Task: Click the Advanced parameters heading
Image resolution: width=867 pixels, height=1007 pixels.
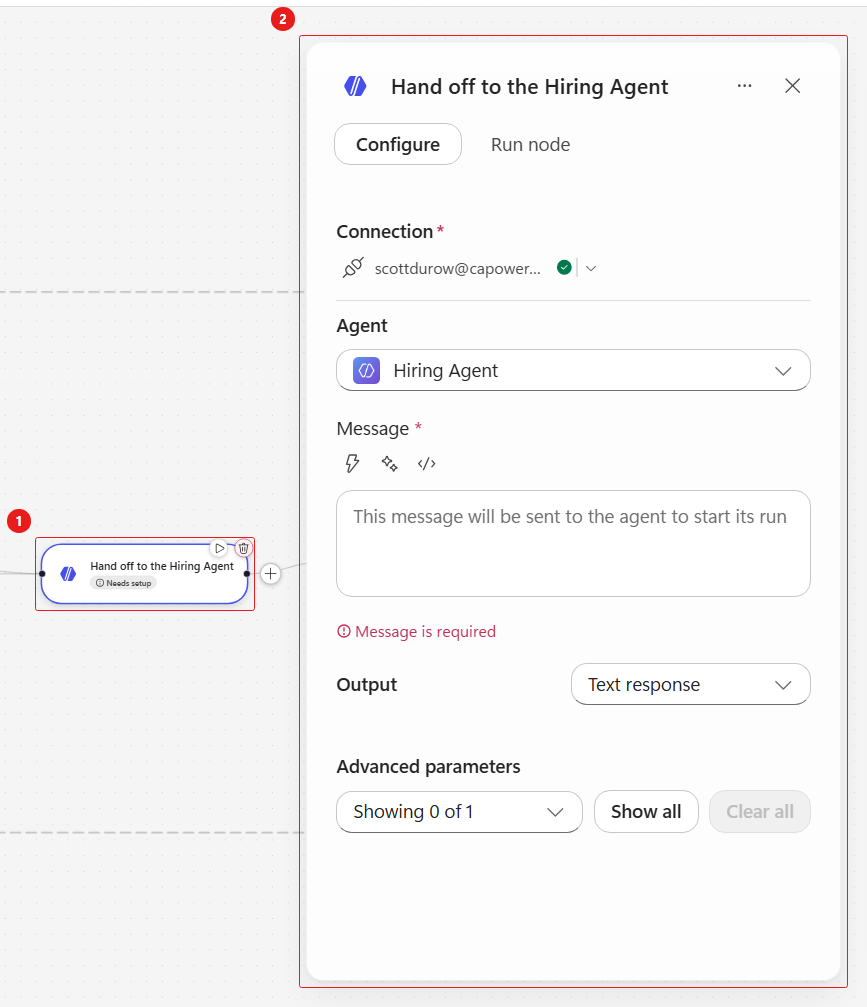Action: click(x=428, y=767)
